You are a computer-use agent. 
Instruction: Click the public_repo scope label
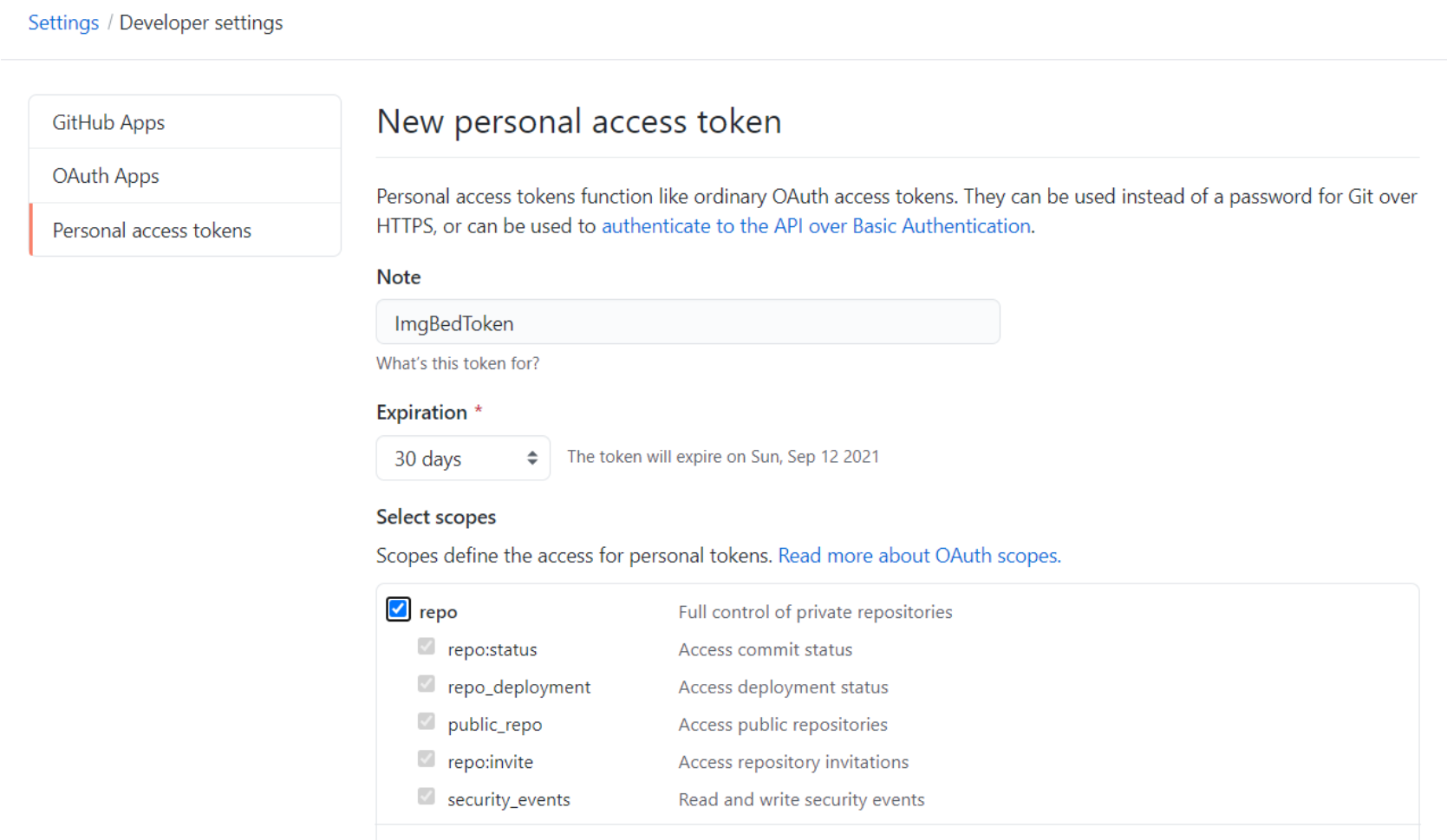494,725
